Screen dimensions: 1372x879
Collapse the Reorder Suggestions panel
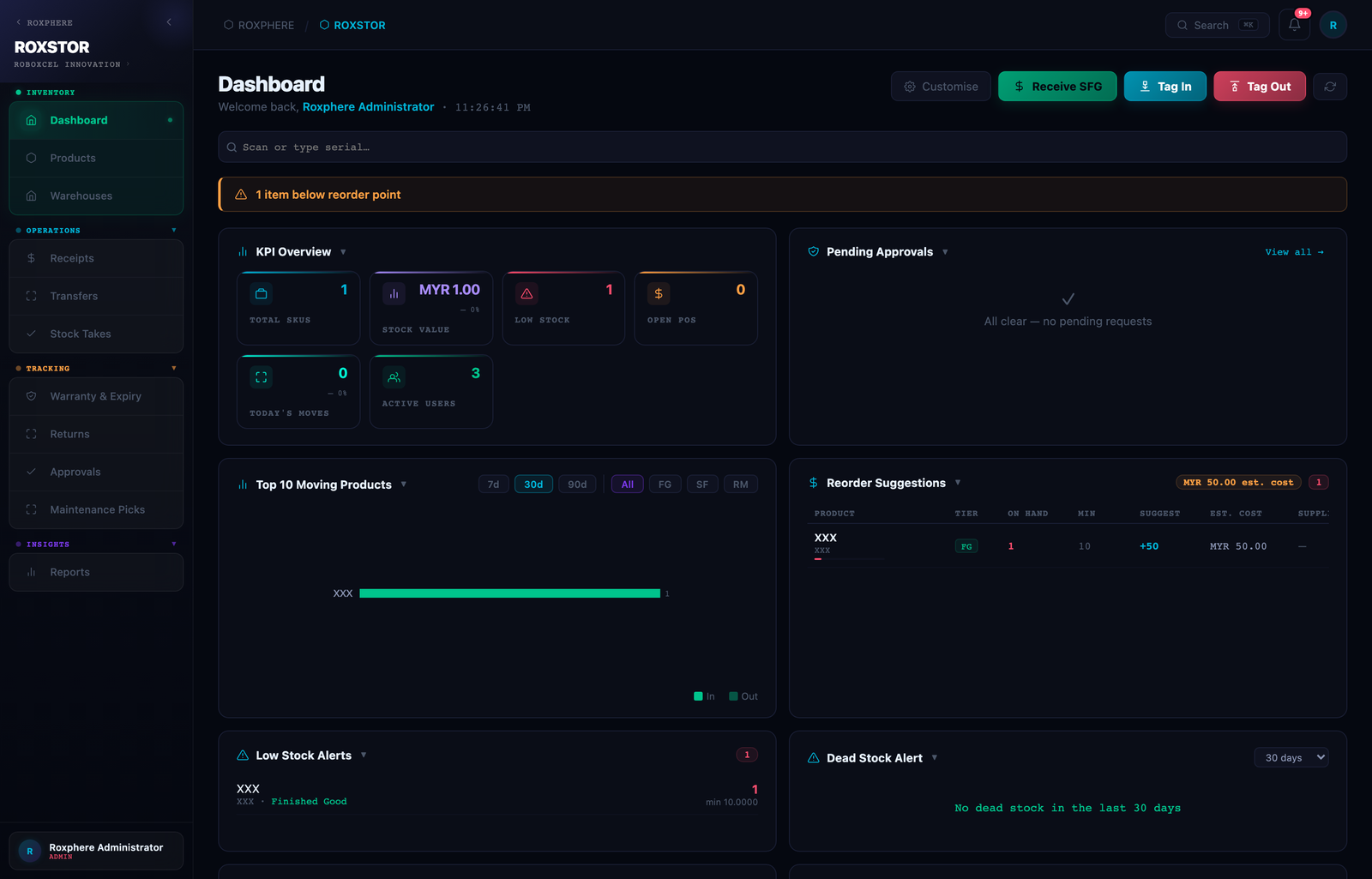coord(958,483)
